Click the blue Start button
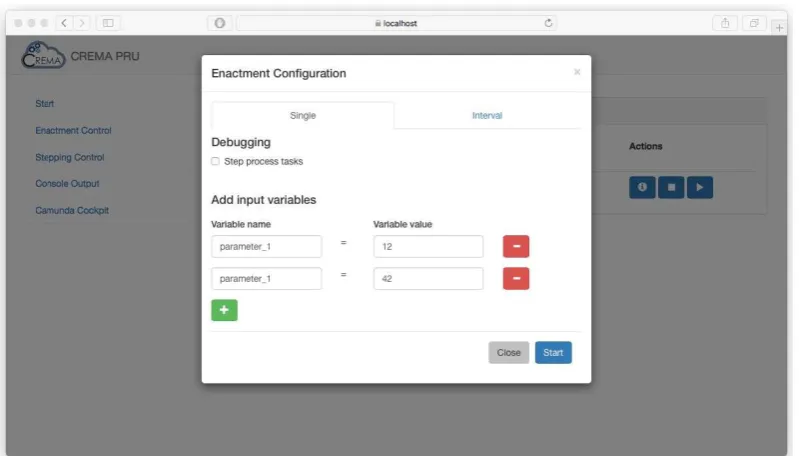799x456 pixels. click(x=553, y=353)
